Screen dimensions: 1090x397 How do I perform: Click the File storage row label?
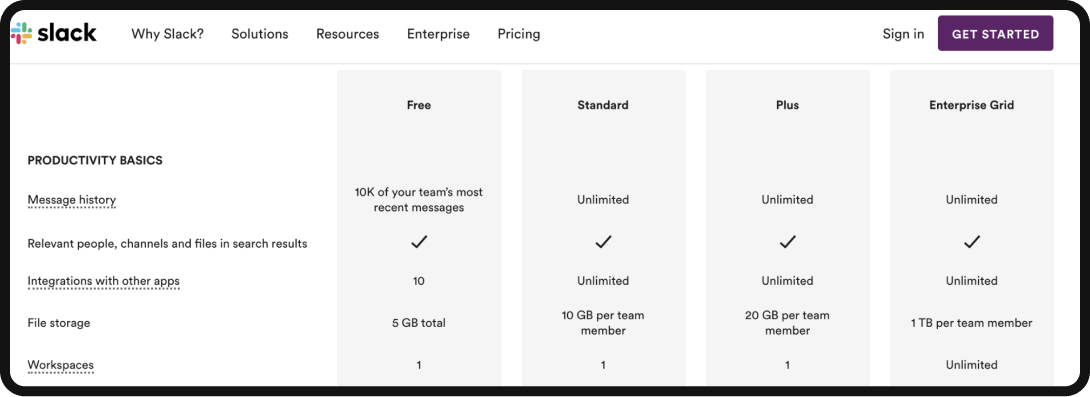click(x=58, y=323)
